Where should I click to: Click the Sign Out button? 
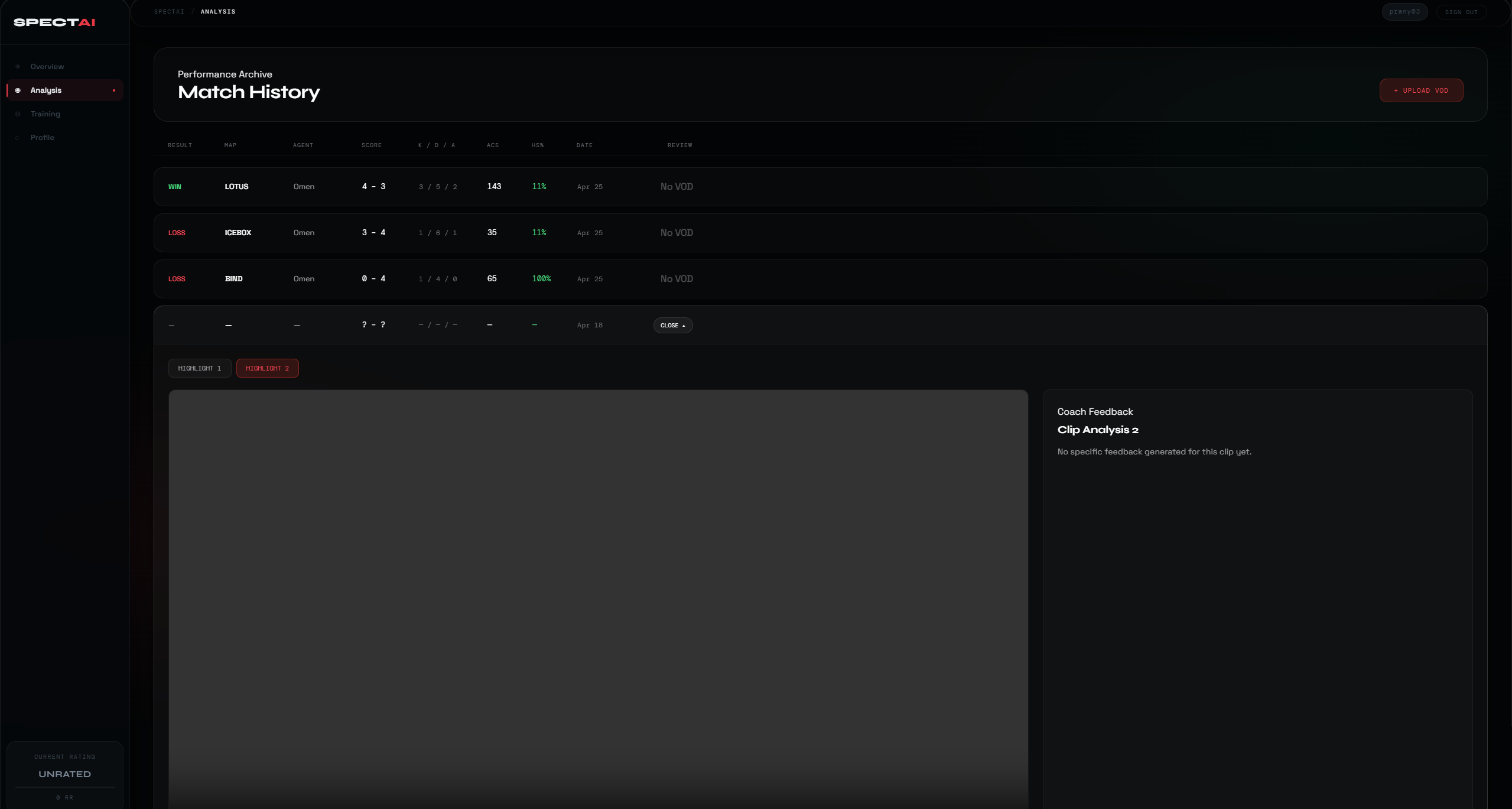coord(1461,12)
